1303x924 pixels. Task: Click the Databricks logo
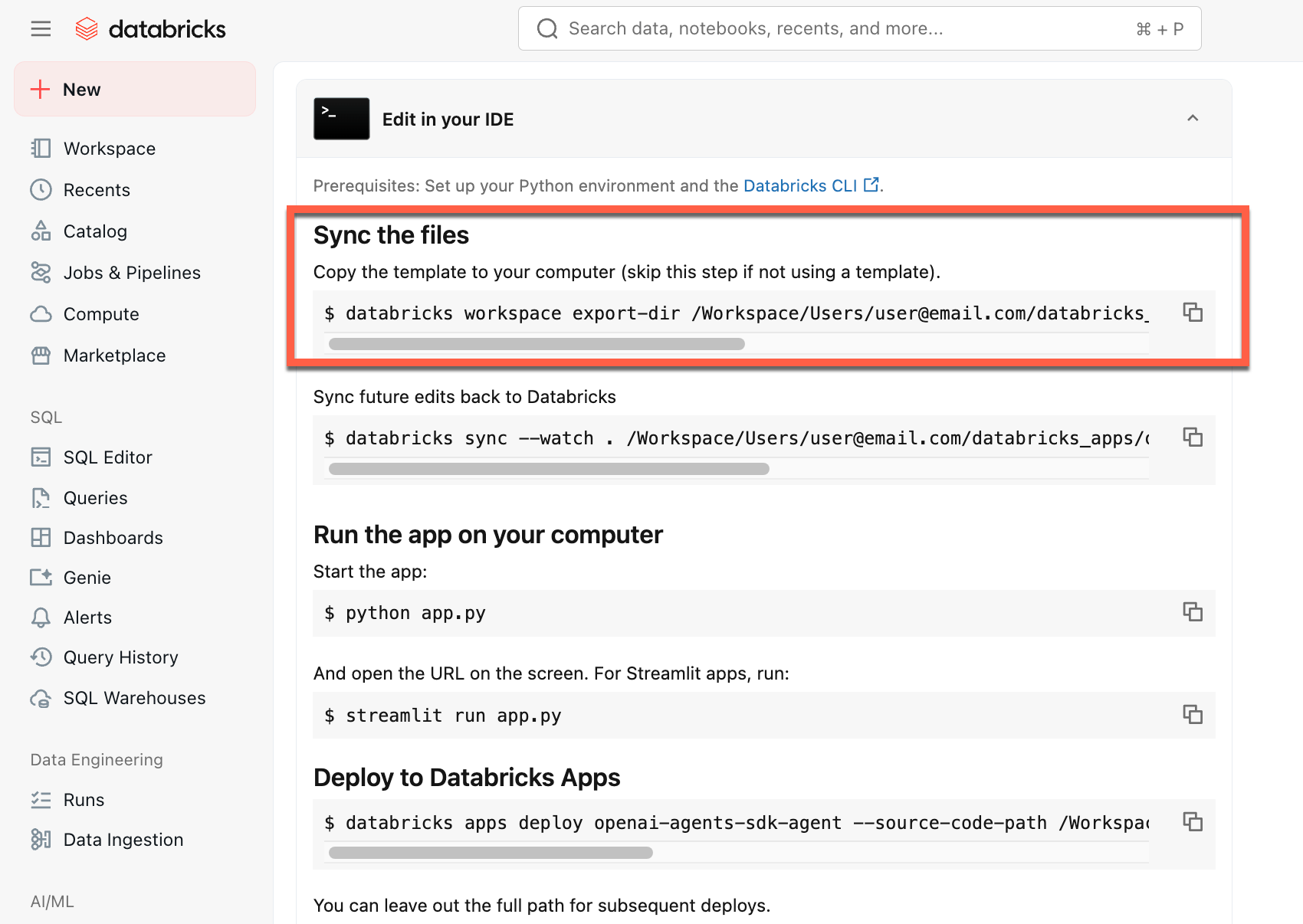(150, 28)
